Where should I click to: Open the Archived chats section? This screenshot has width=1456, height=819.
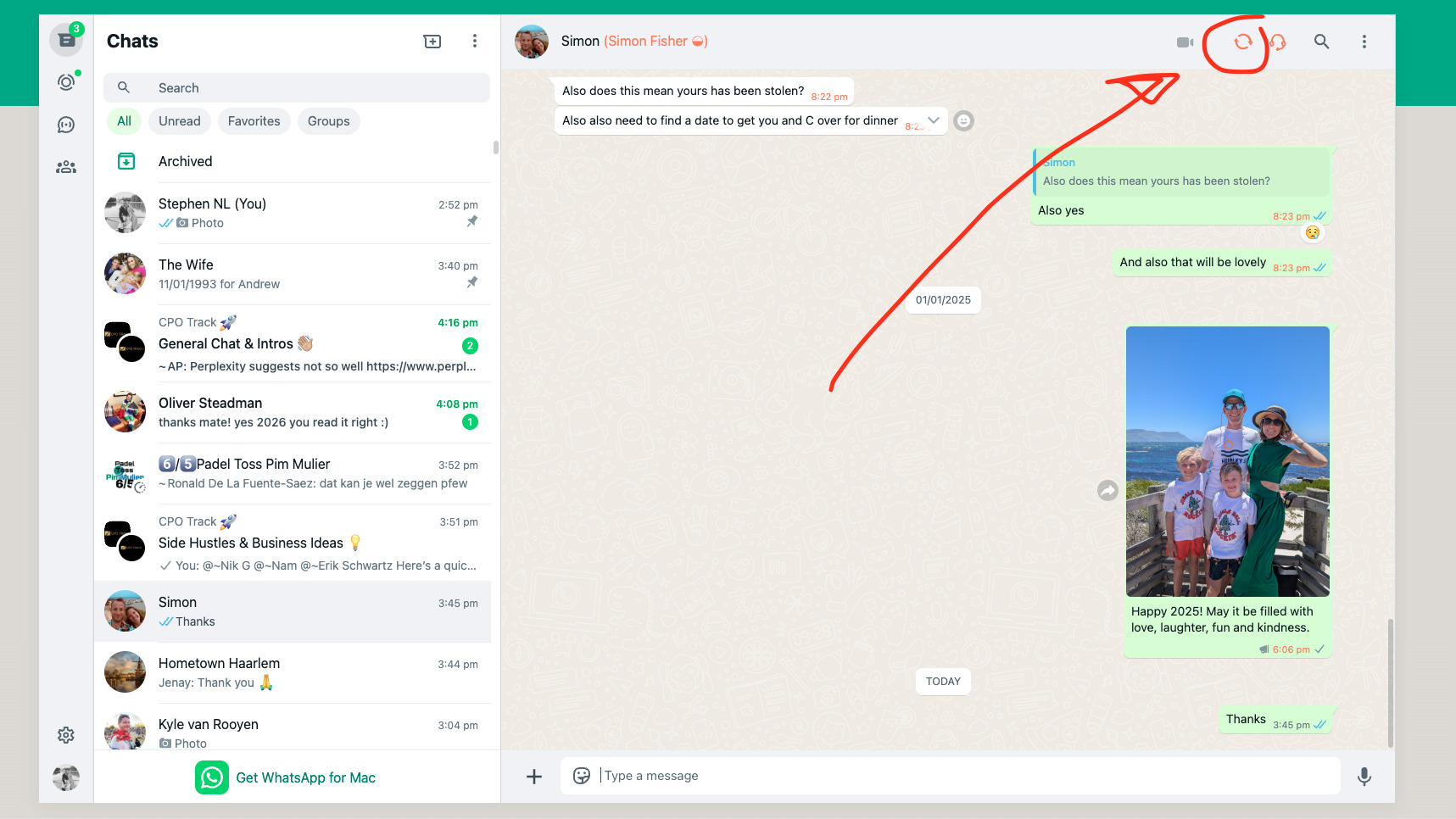(x=185, y=161)
